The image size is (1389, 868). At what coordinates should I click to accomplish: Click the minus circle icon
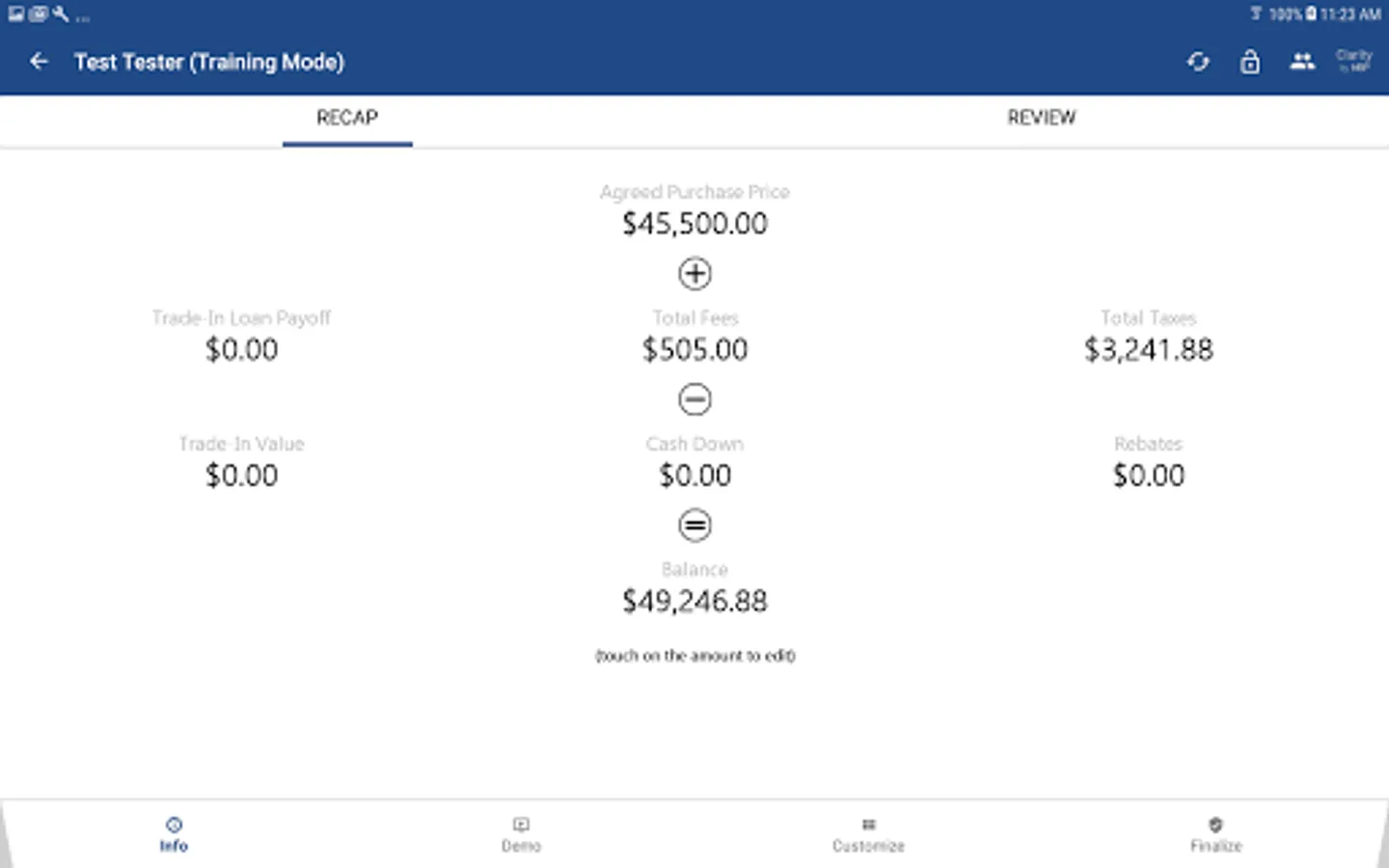pyautogui.click(x=694, y=399)
